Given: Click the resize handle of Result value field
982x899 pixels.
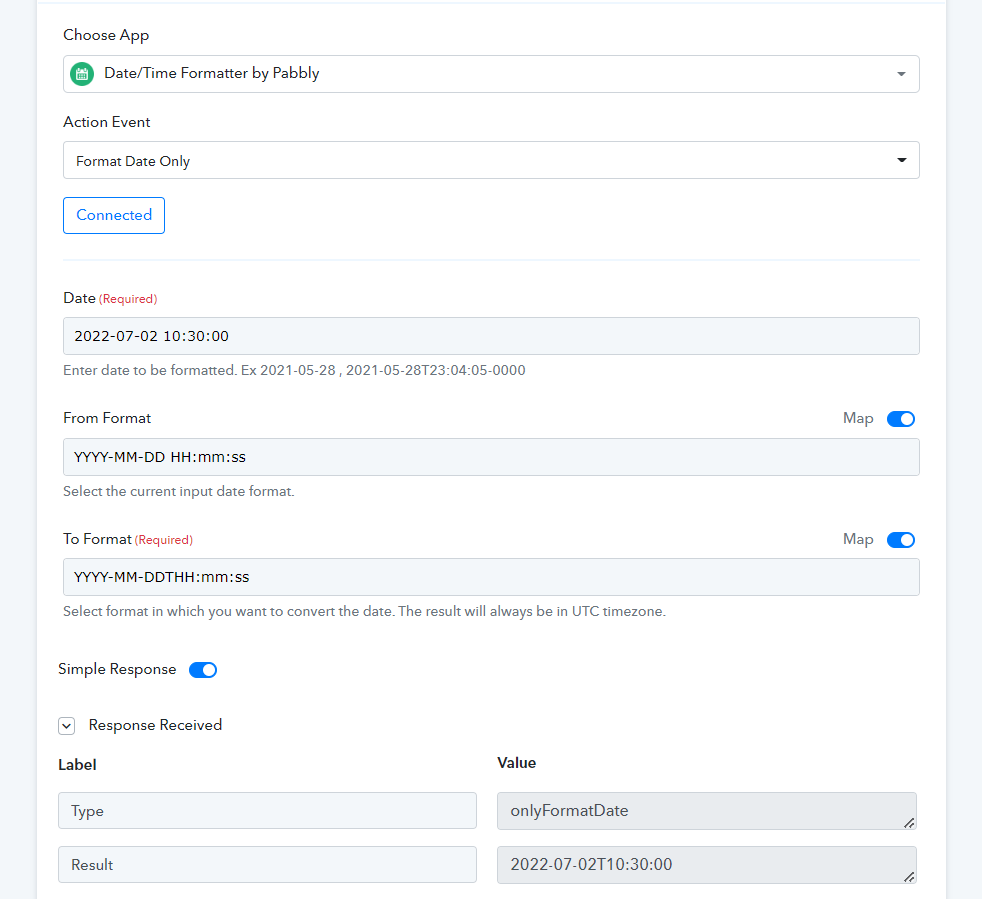Looking at the screenshot, I should (x=909, y=876).
